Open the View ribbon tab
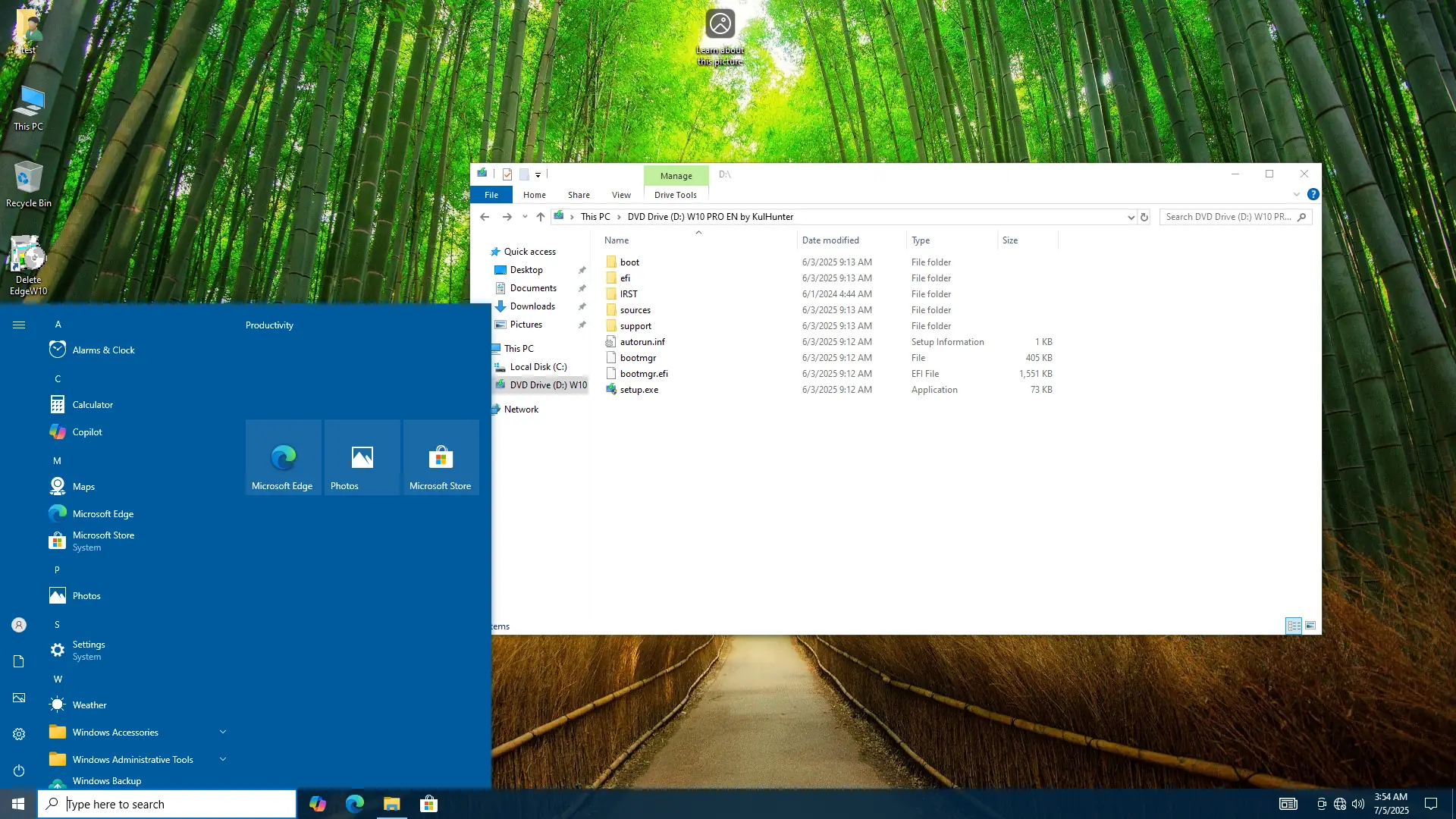 tap(621, 195)
